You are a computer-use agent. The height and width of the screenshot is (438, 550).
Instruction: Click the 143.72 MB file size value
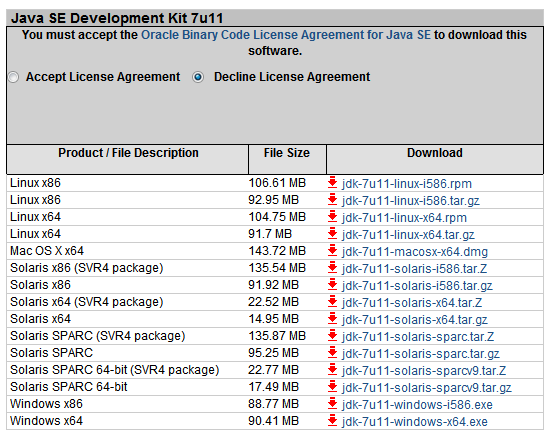click(277, 251)
